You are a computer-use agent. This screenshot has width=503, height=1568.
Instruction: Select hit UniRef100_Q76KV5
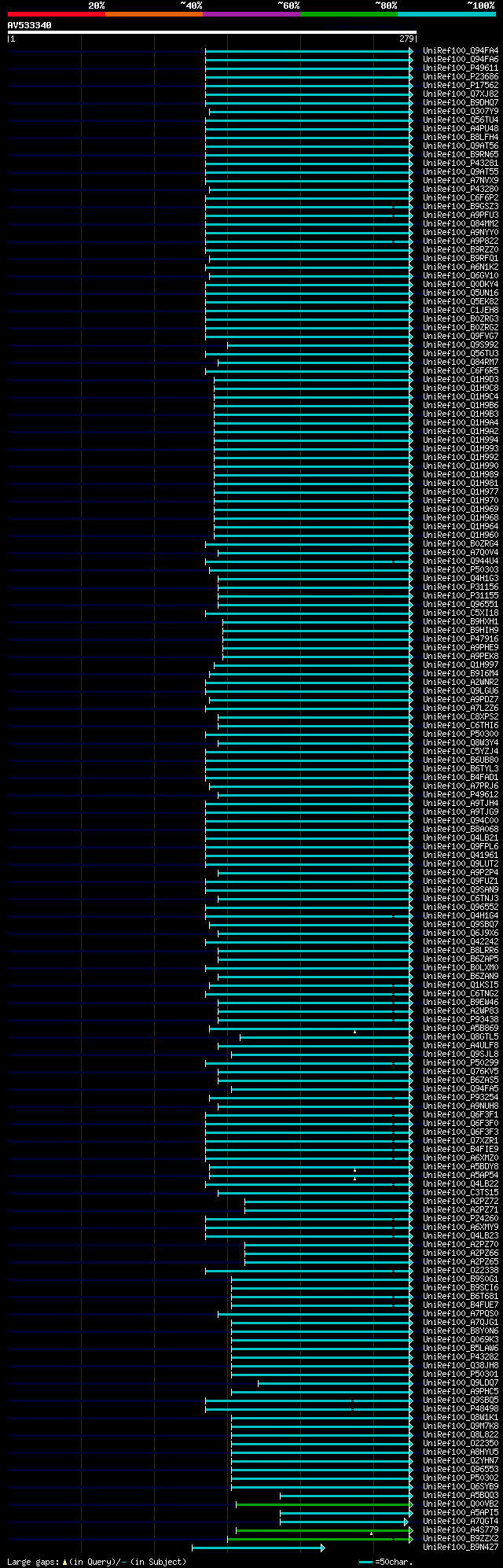(x=461, y=1071)
